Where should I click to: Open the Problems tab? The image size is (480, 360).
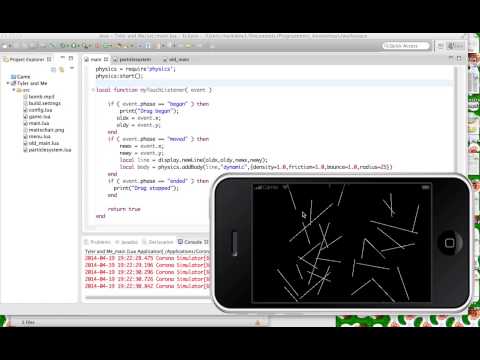pyautogui.click(x=97, y=242)
